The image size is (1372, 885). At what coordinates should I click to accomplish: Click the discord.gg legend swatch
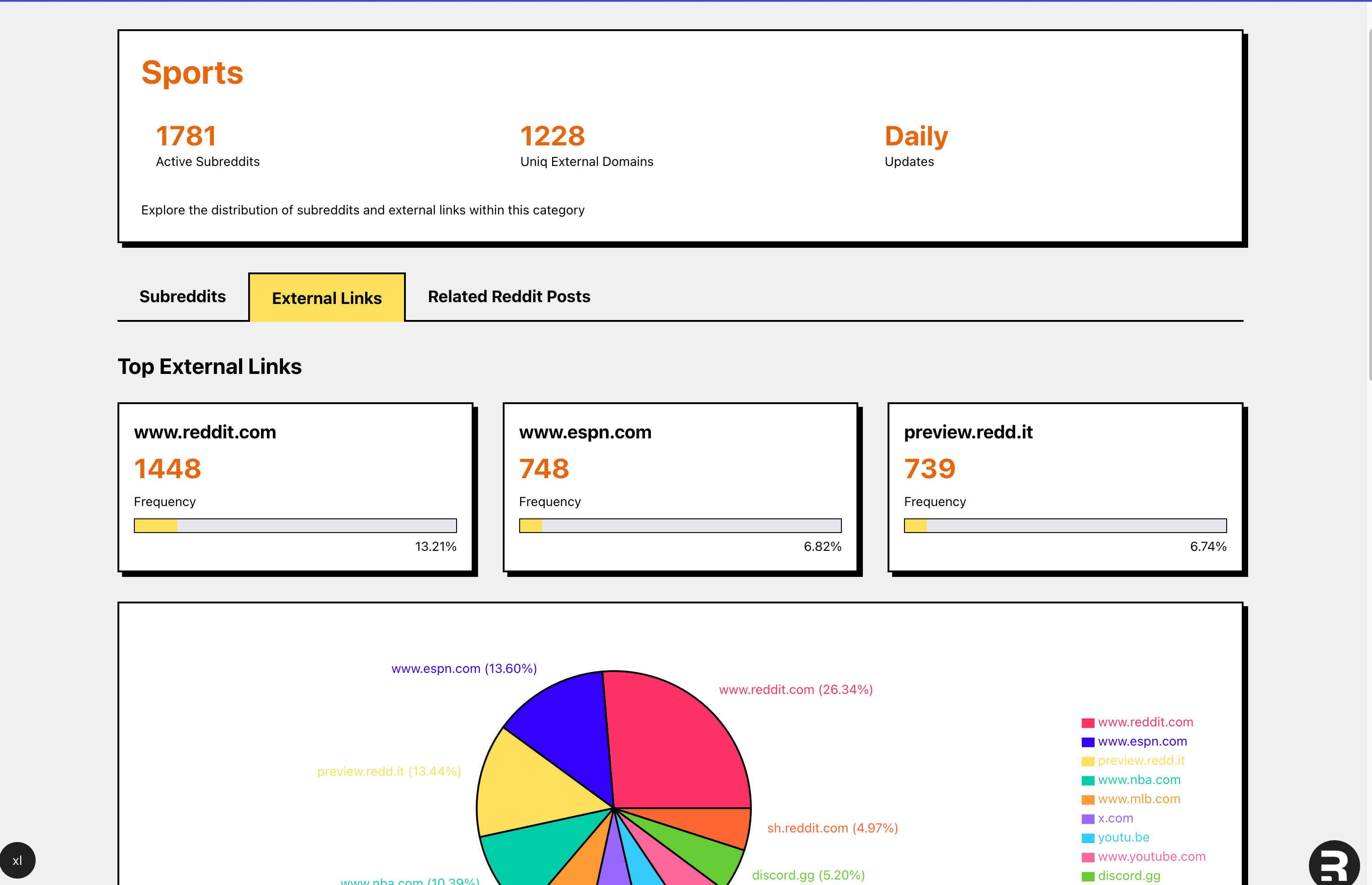click(x=1088, y=876)
